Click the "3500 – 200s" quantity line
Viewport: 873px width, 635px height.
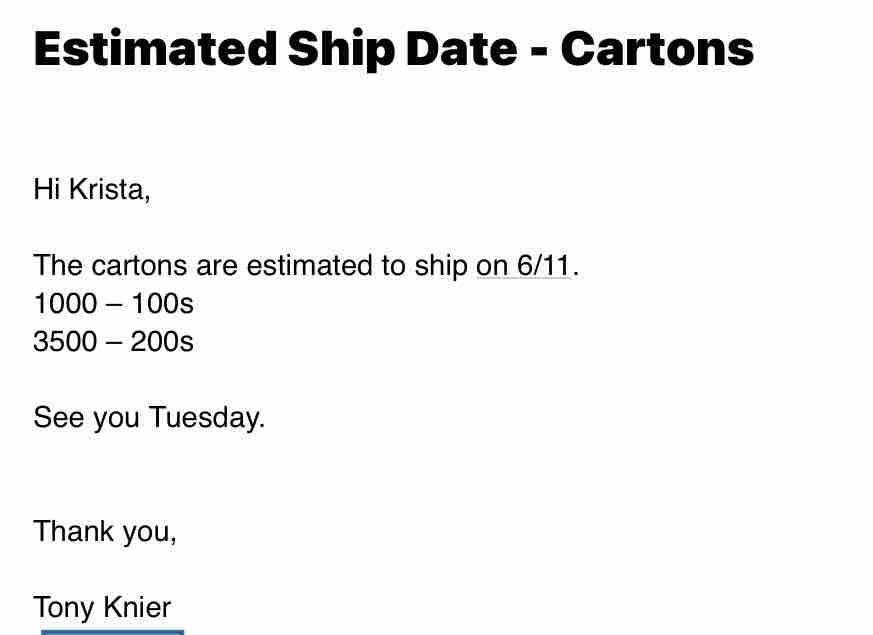point(113,342)
